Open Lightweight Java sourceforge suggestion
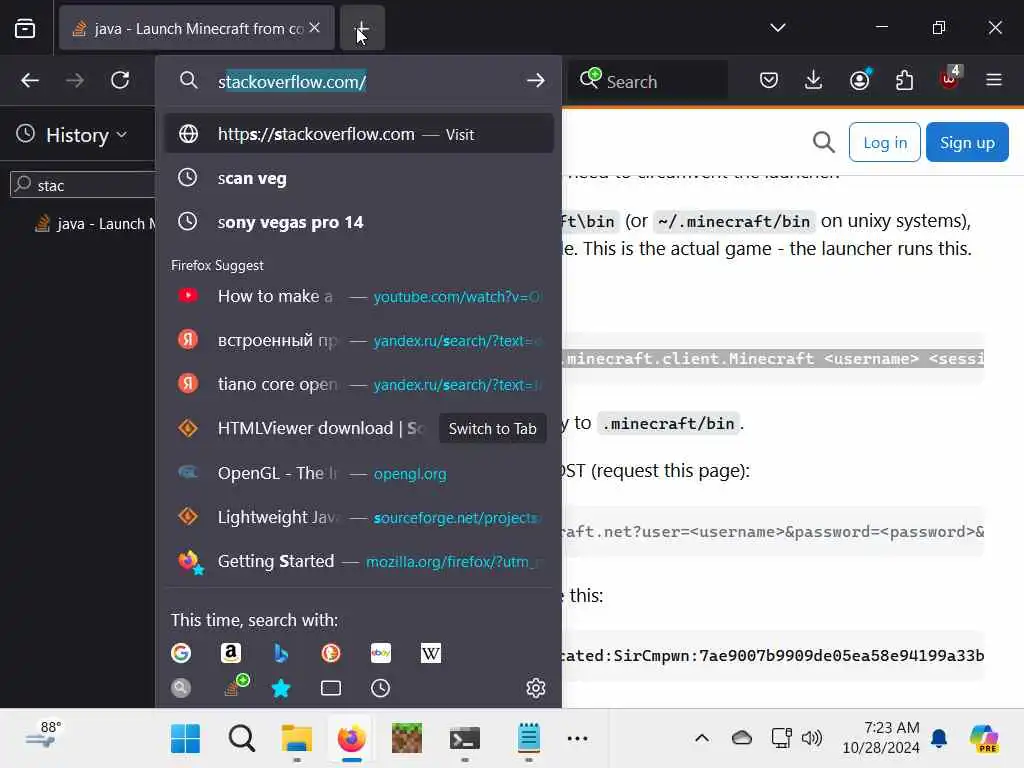This screenshot has width=1024, height=768. coord(359,517)
